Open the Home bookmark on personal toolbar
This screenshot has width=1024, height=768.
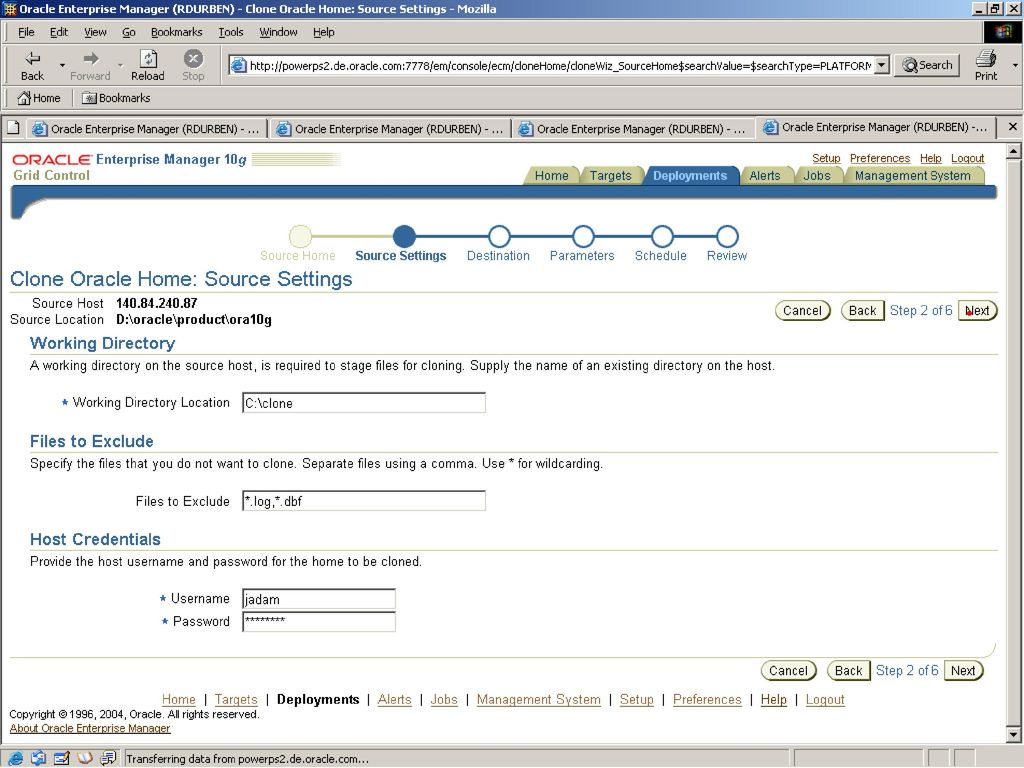pyautogui.click(x=39, y=98)
